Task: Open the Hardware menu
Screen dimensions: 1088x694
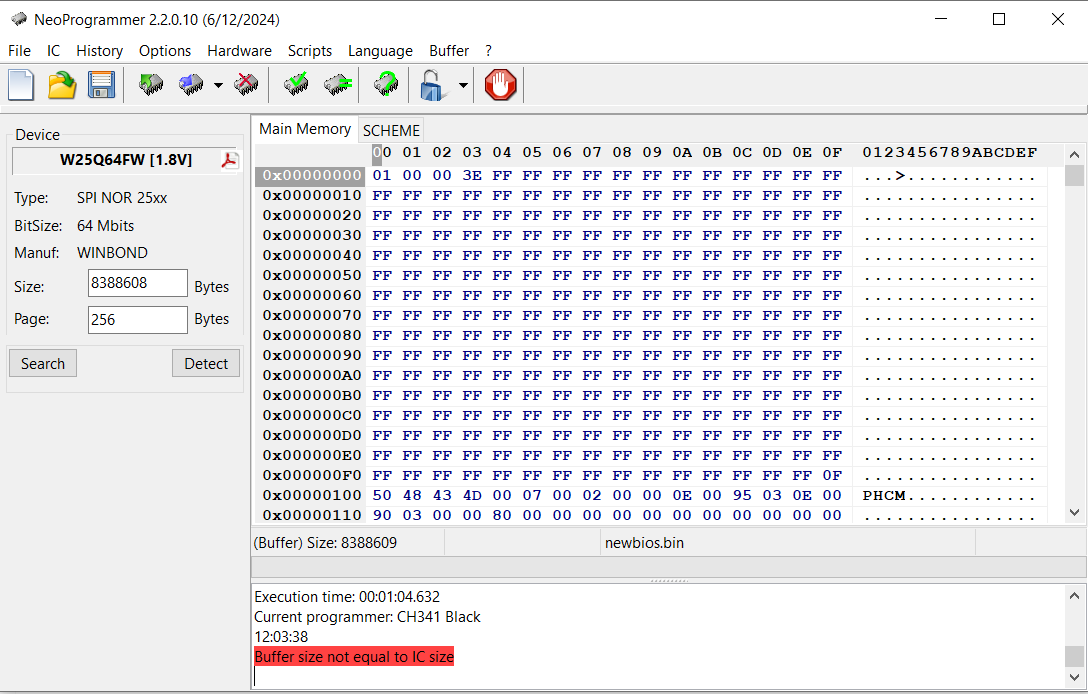Action: [239, 51]
